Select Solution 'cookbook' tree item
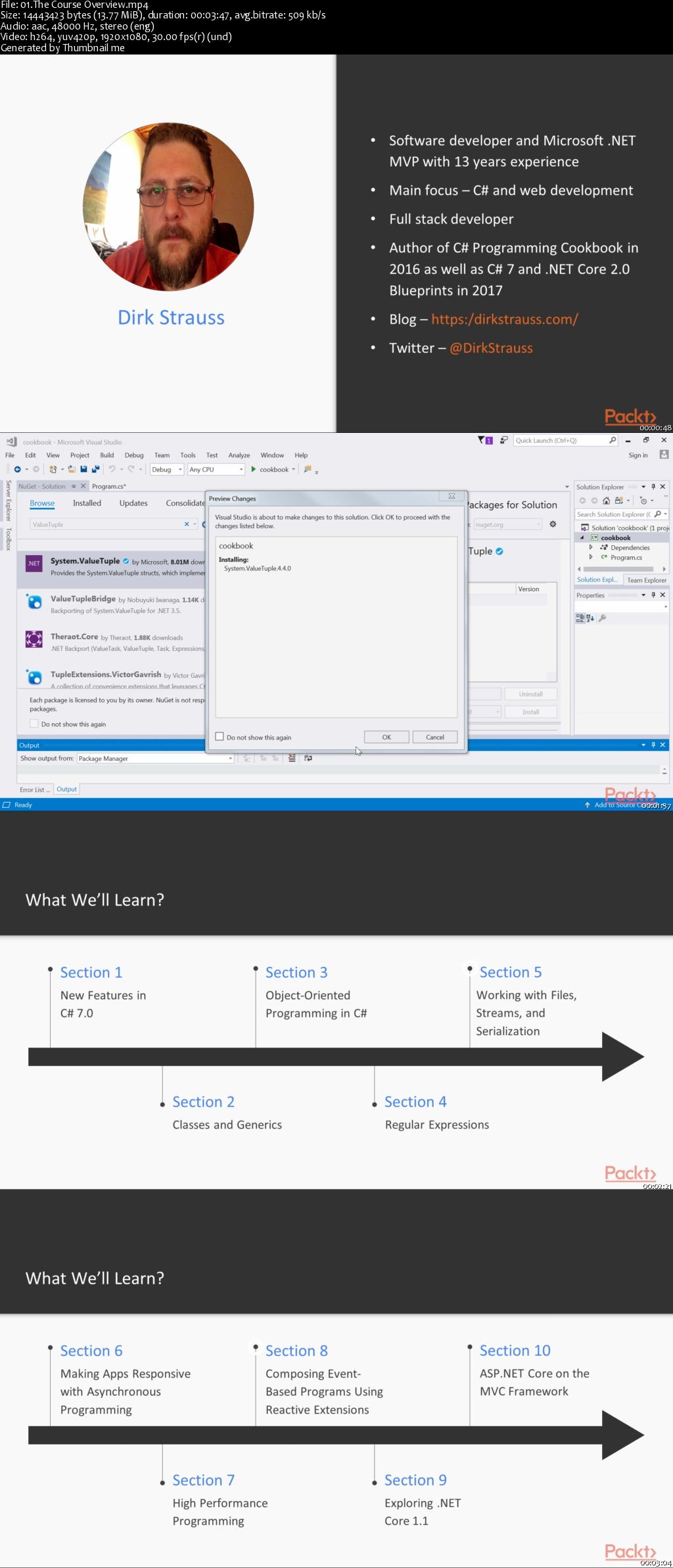This screenshot has width=673, height=1568. point(625,527)
